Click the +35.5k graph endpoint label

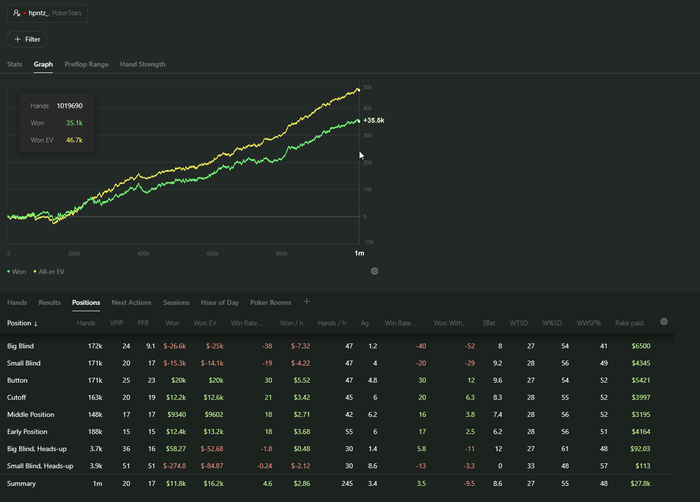click(374, 120)
